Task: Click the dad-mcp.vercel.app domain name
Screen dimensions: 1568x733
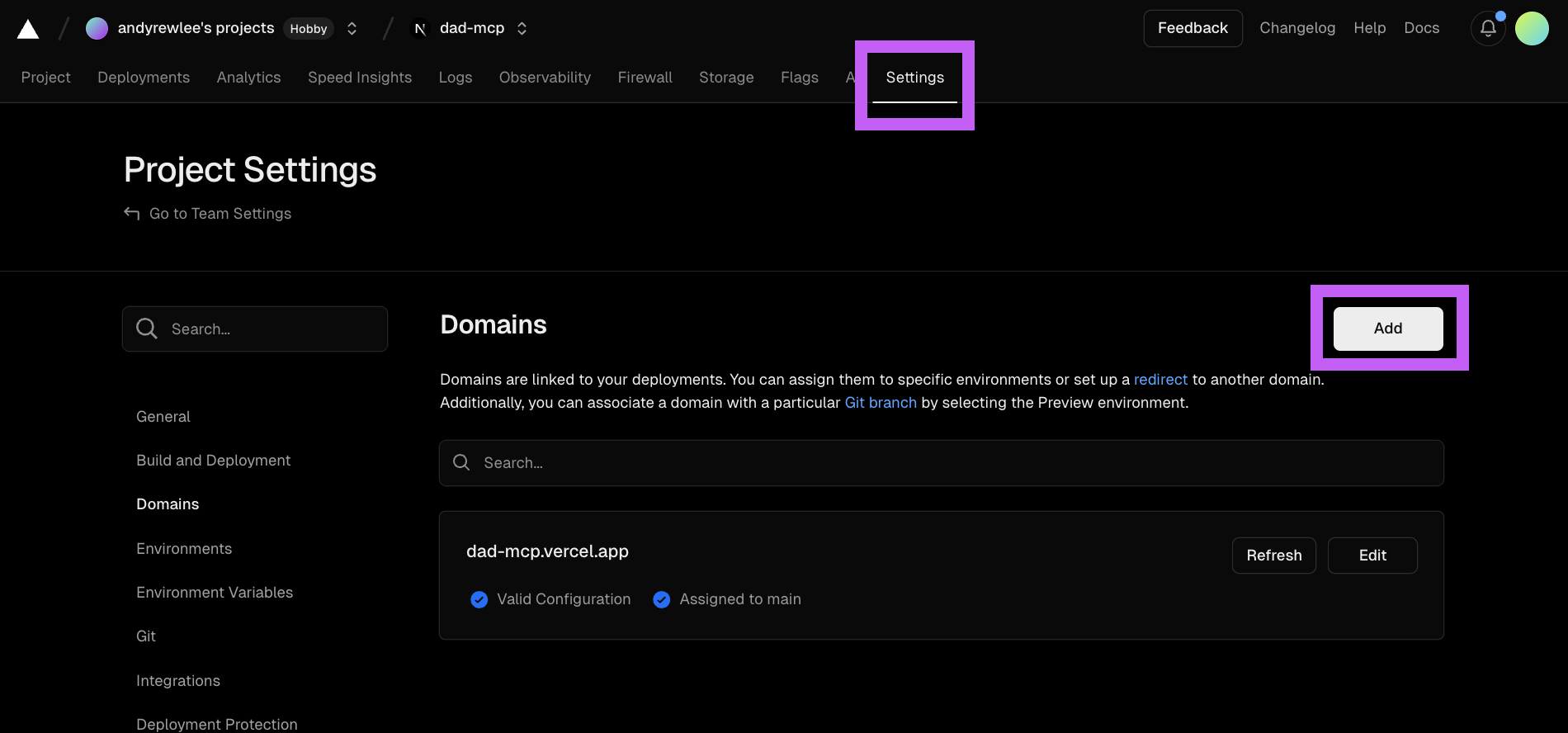Action: point(547,551)
